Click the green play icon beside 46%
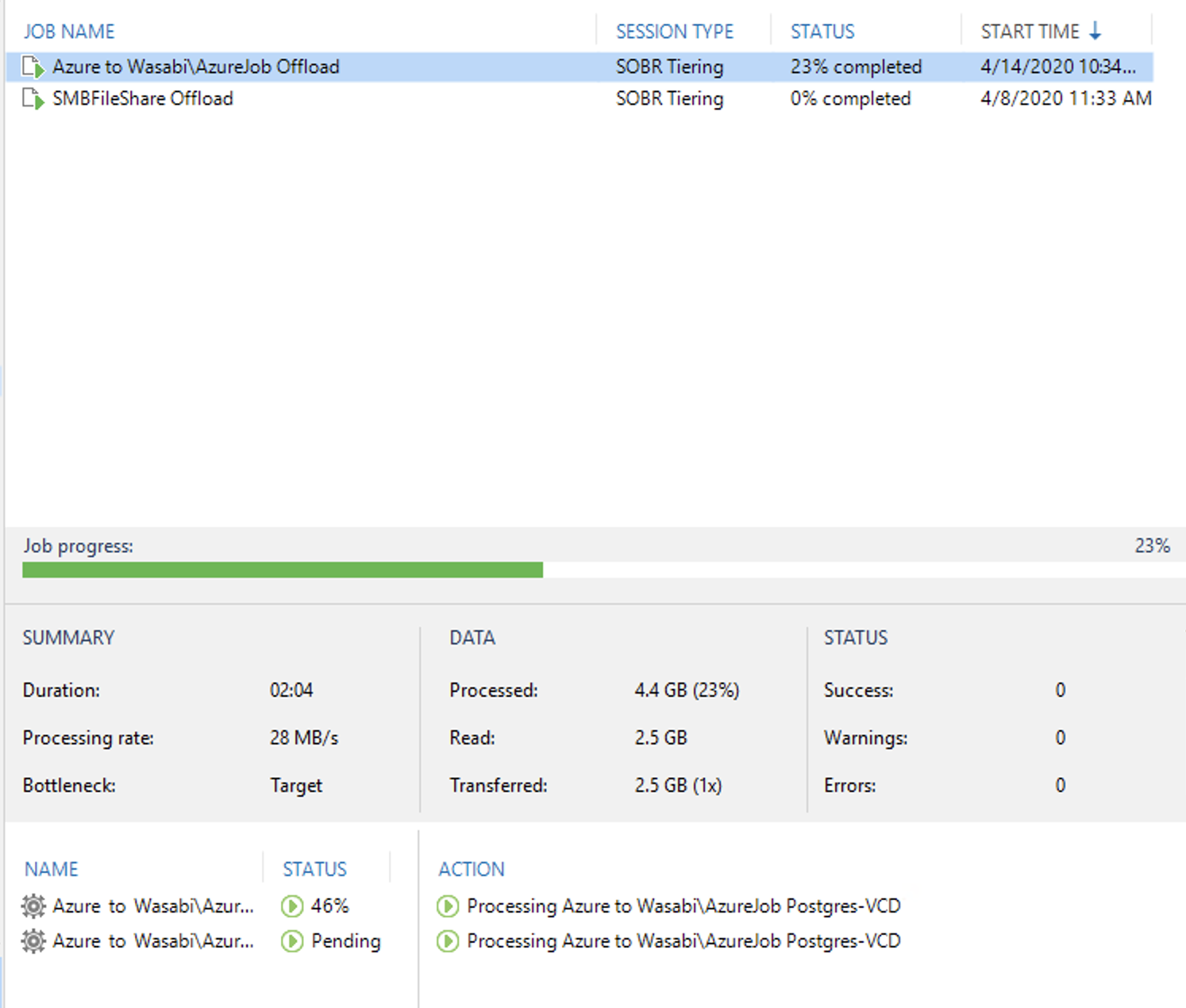Screen dimensions: 1186x1008 292,906
